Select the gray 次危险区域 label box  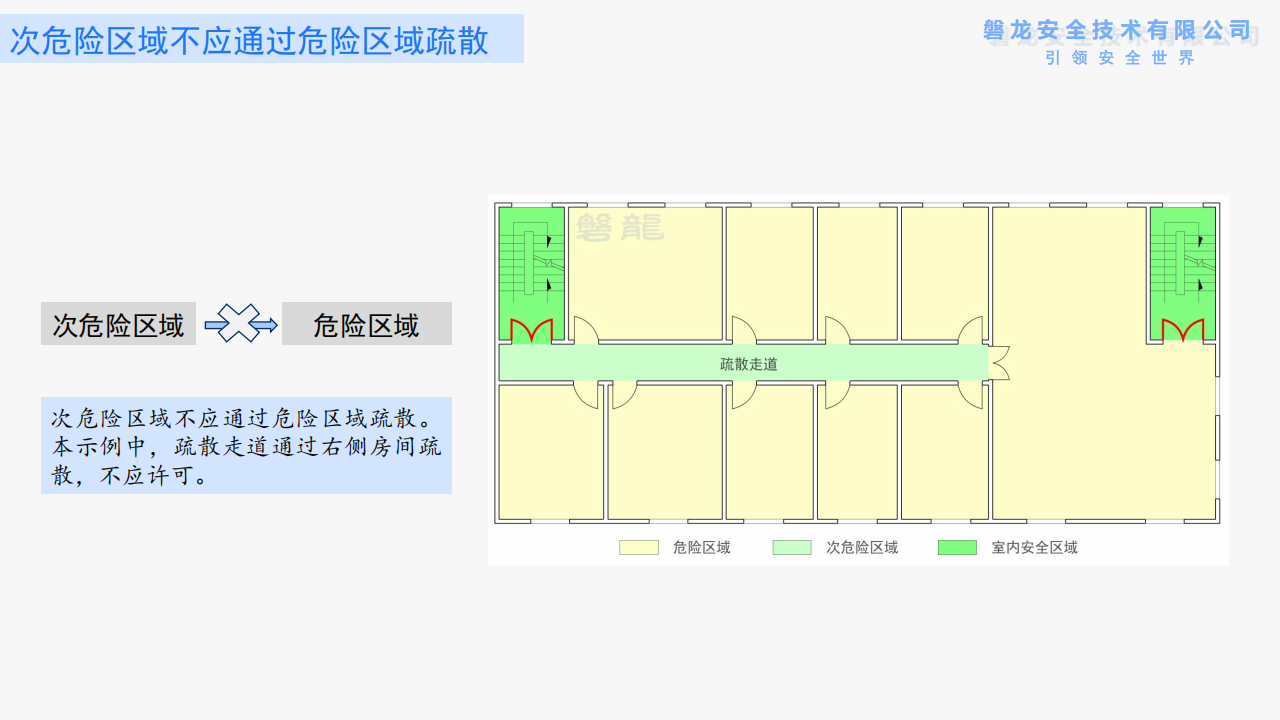pos(118,324)
